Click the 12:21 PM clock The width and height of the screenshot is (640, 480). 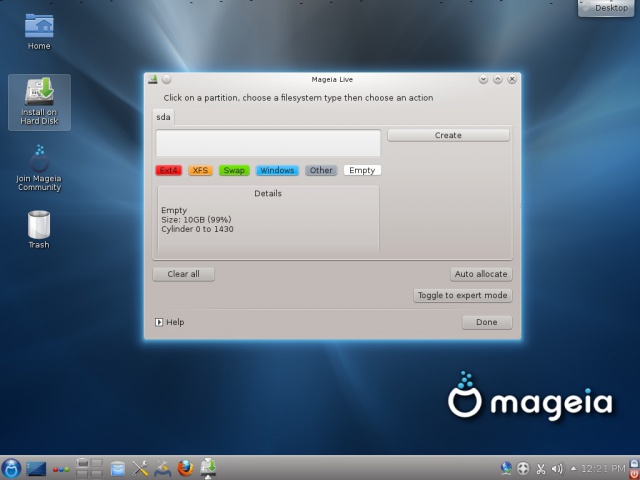tap(603, 468)
